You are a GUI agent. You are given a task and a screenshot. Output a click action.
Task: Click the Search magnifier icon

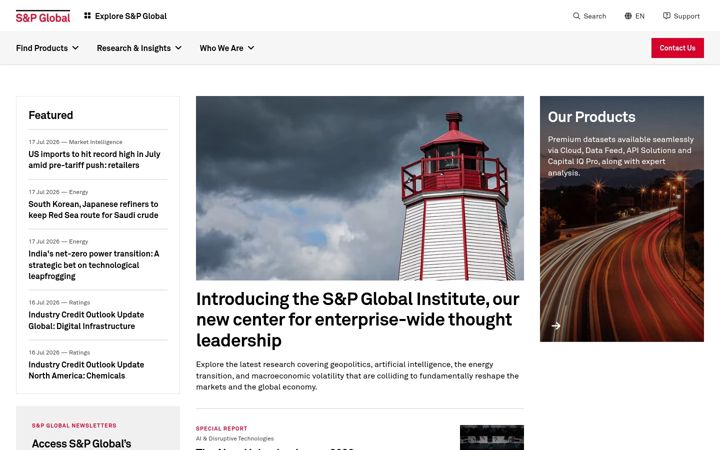tap(576, 16)
